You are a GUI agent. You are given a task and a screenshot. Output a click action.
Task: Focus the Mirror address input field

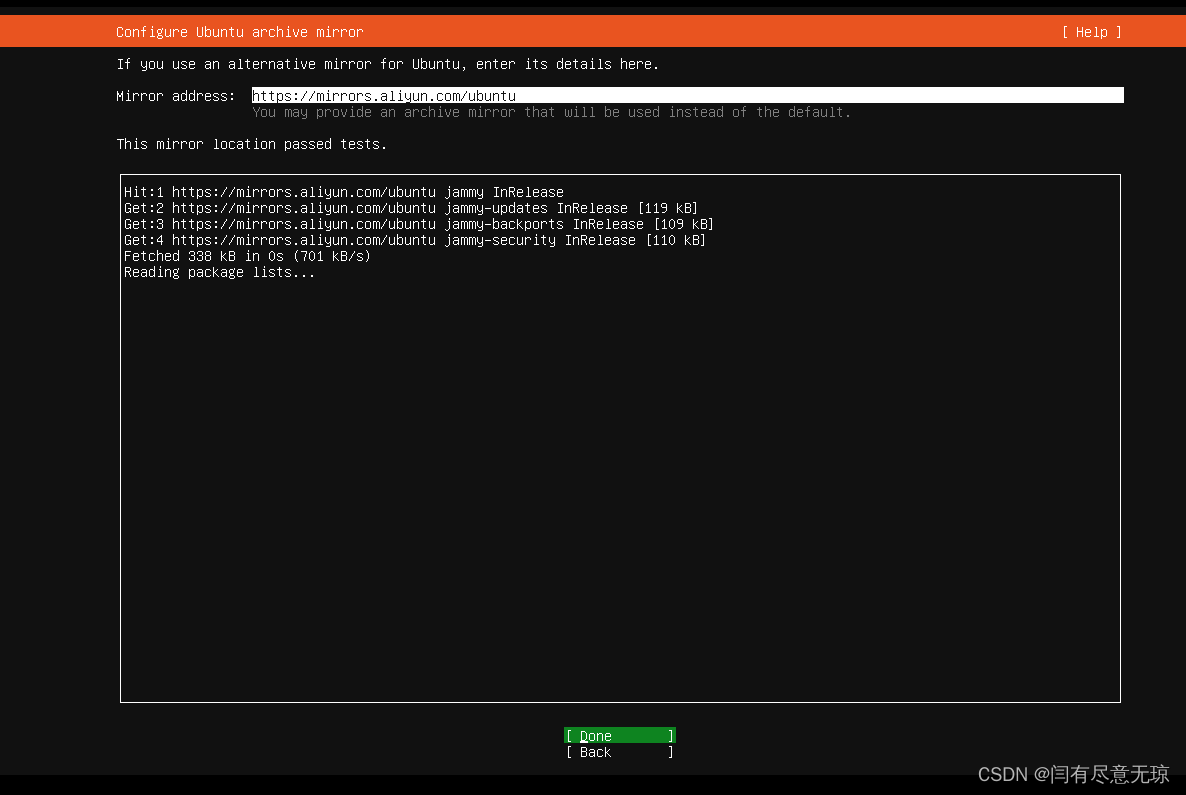coord(688,95)
